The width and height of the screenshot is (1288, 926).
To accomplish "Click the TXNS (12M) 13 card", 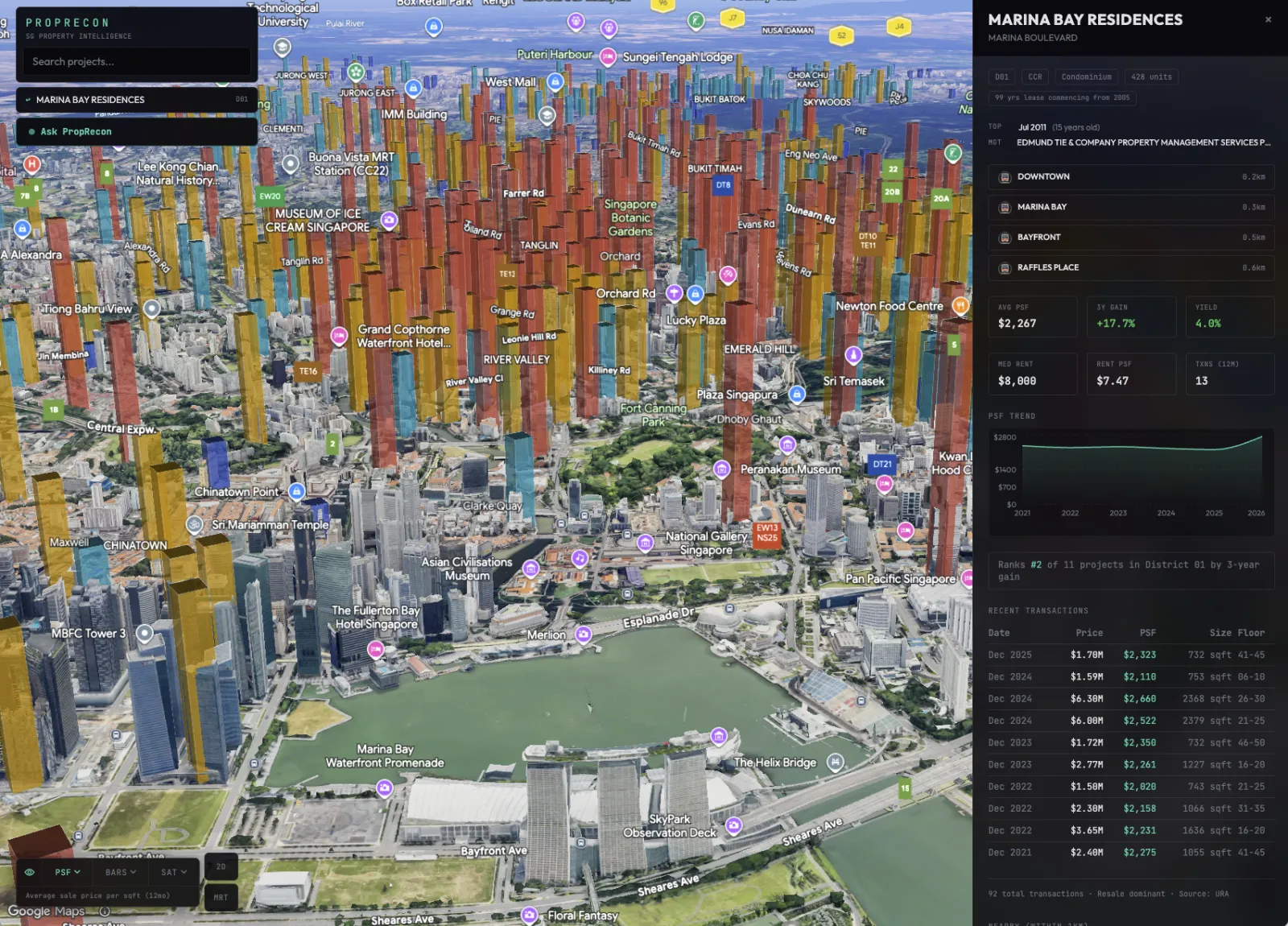I will point(1230,374).
